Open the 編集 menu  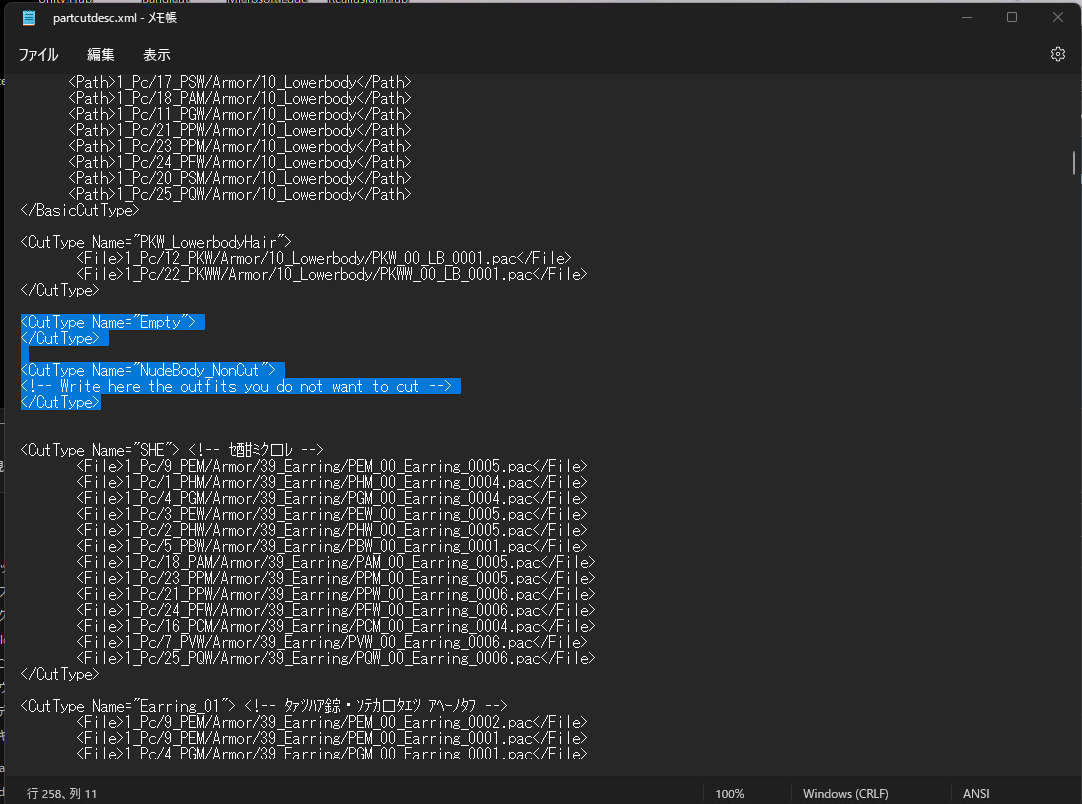click(x=101, y=55)
